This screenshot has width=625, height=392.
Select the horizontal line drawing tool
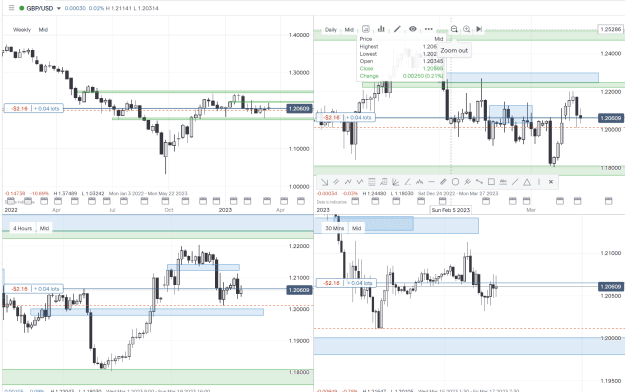431,182
